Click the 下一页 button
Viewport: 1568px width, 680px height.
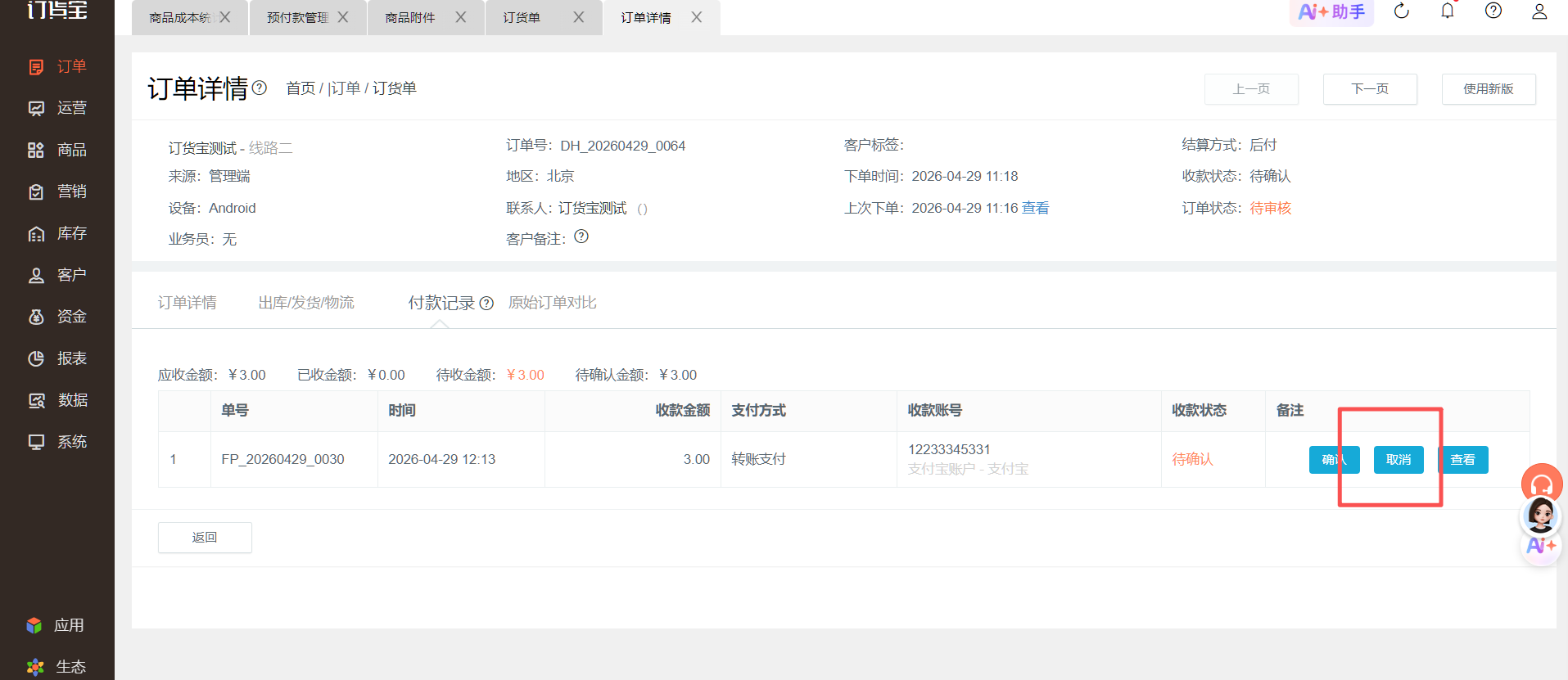1370,89
